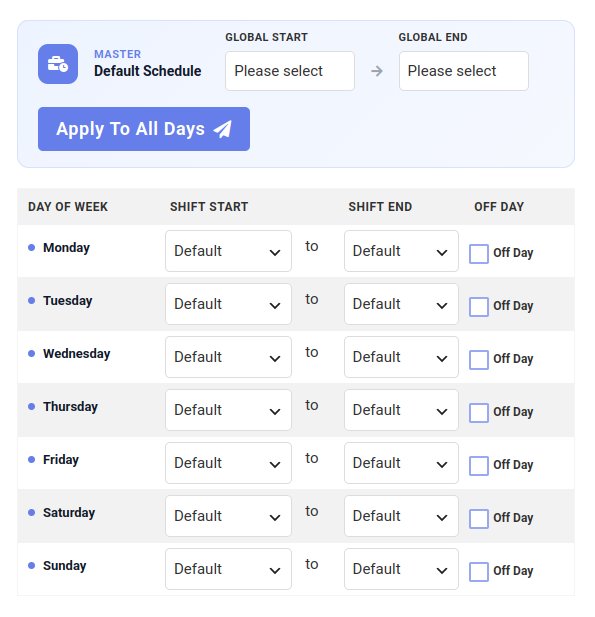This screenshot has width=595, height=617.
Task: Mark Tuesday as Off Day
Action: pyautogui.click(x=479, y=307)
